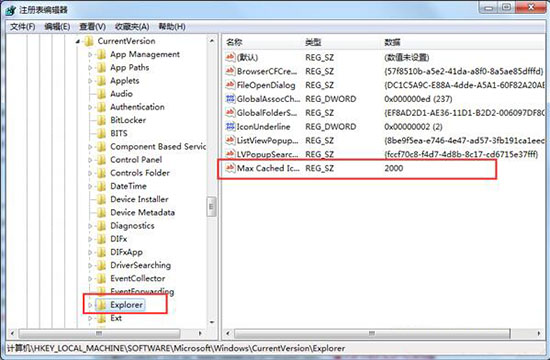Expand the Applets key arrow

(x=90, y=81)
